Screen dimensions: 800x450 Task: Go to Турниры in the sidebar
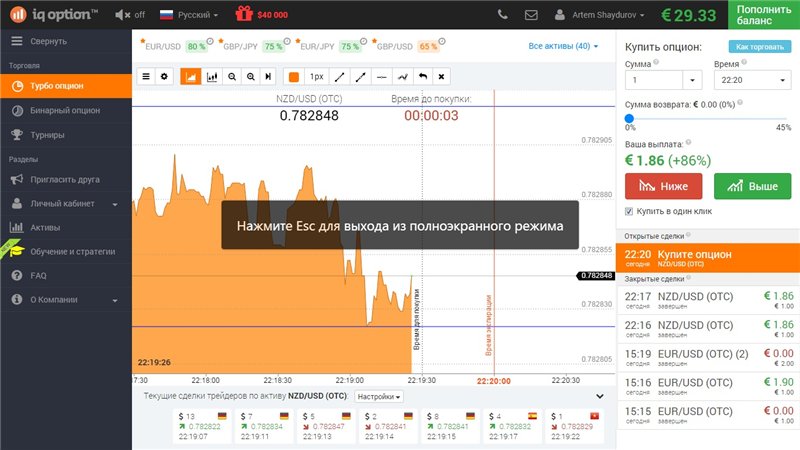pyautogui.click(x=47, y=134)
